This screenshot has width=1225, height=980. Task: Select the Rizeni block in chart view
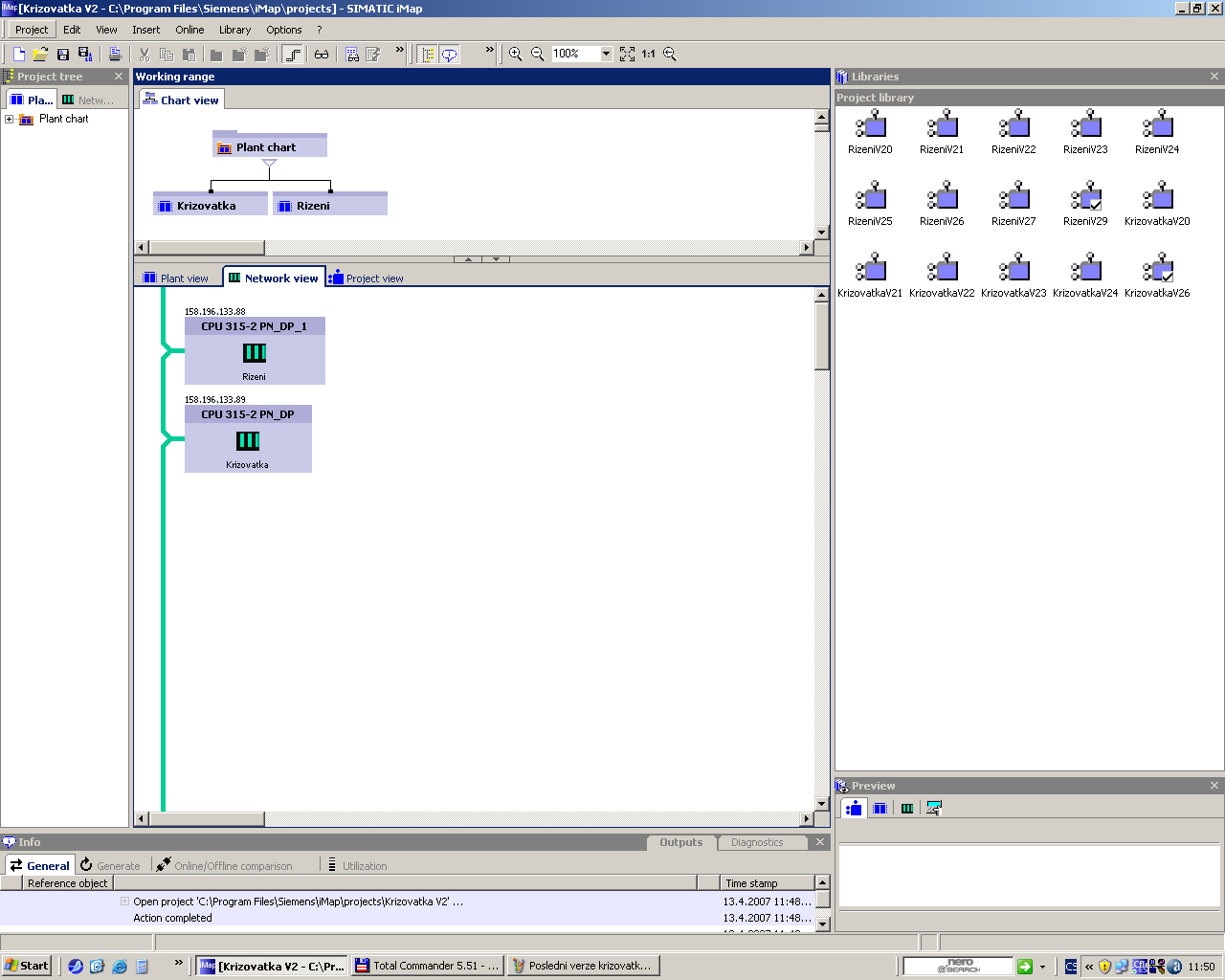[330, 205]
